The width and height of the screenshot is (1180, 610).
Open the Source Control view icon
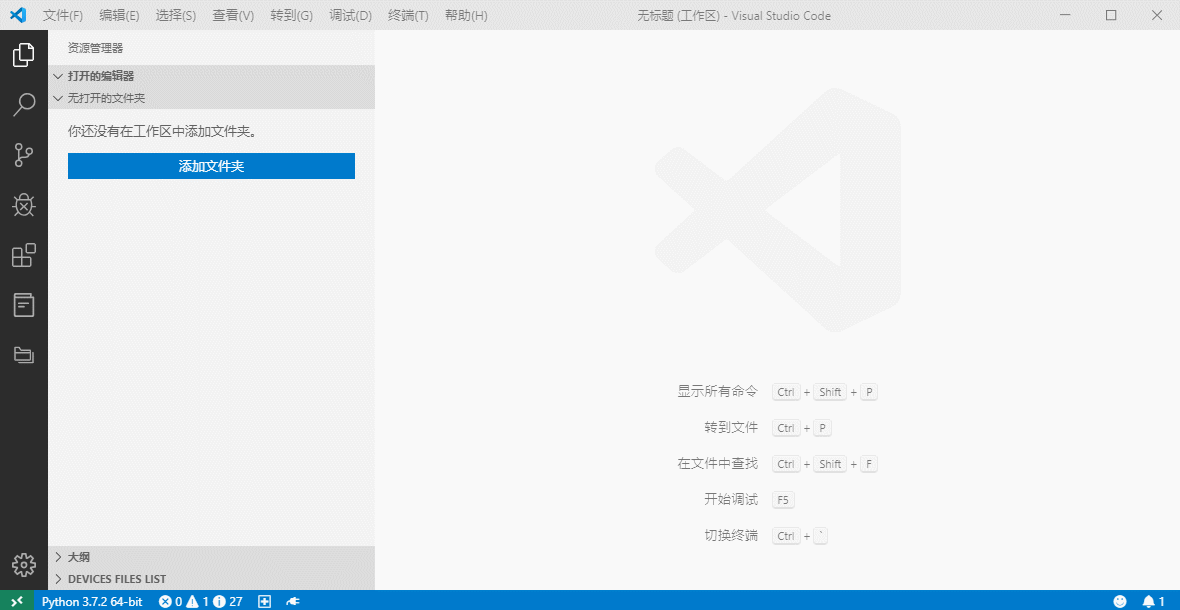coord(23,155)
